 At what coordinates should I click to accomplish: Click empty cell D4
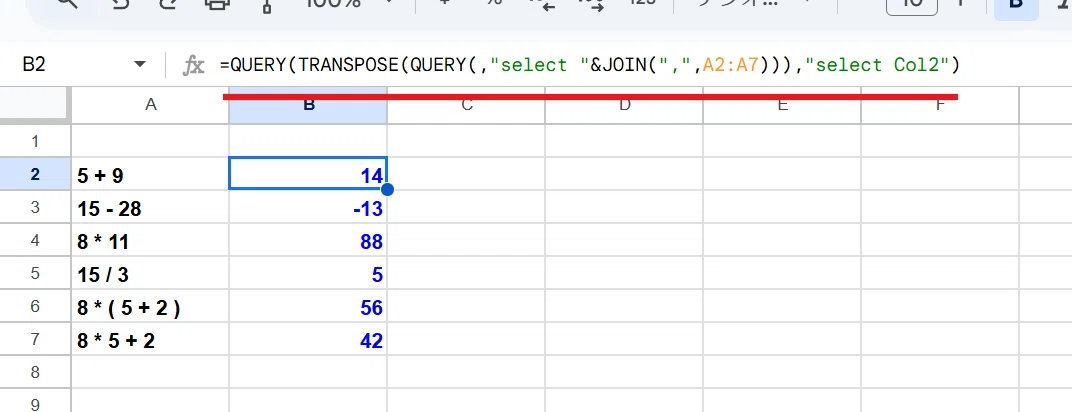[x=624, y=241]
